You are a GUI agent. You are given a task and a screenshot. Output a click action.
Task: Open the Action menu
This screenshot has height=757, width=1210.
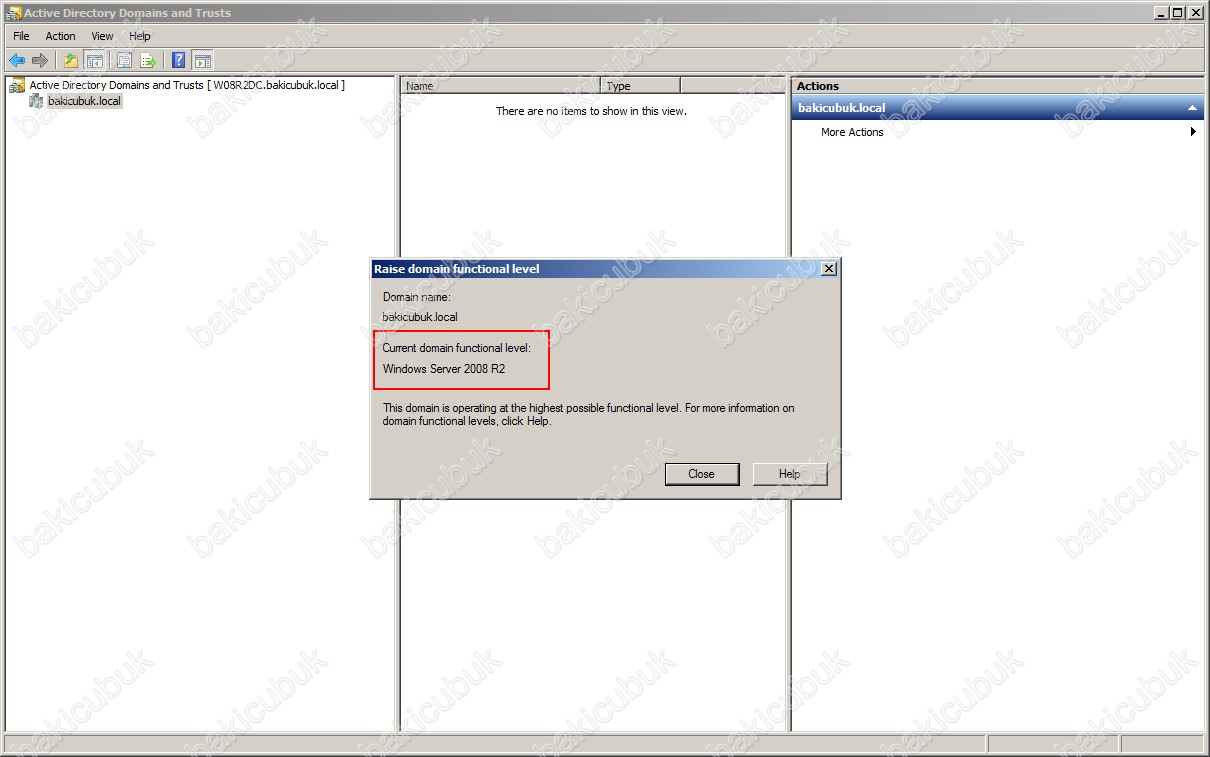pos(61,36)
